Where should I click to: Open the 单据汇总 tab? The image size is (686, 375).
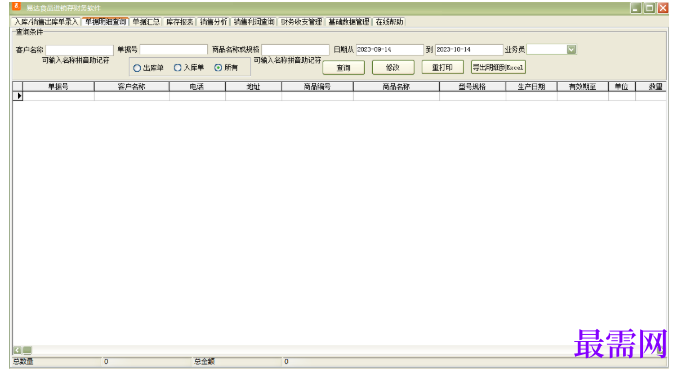click(x=146, y=21)
